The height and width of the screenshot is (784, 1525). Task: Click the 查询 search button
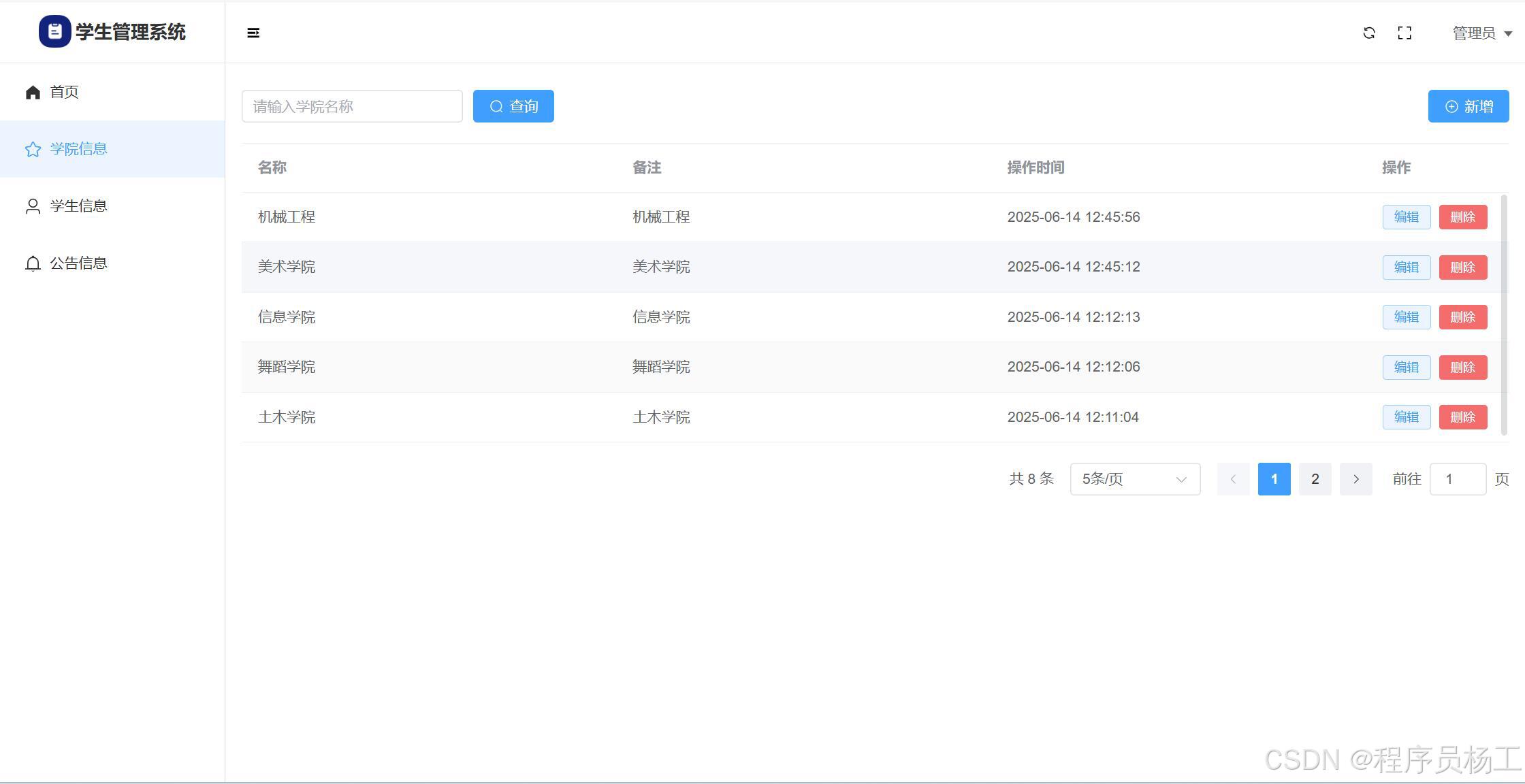(x=513, y=106)
